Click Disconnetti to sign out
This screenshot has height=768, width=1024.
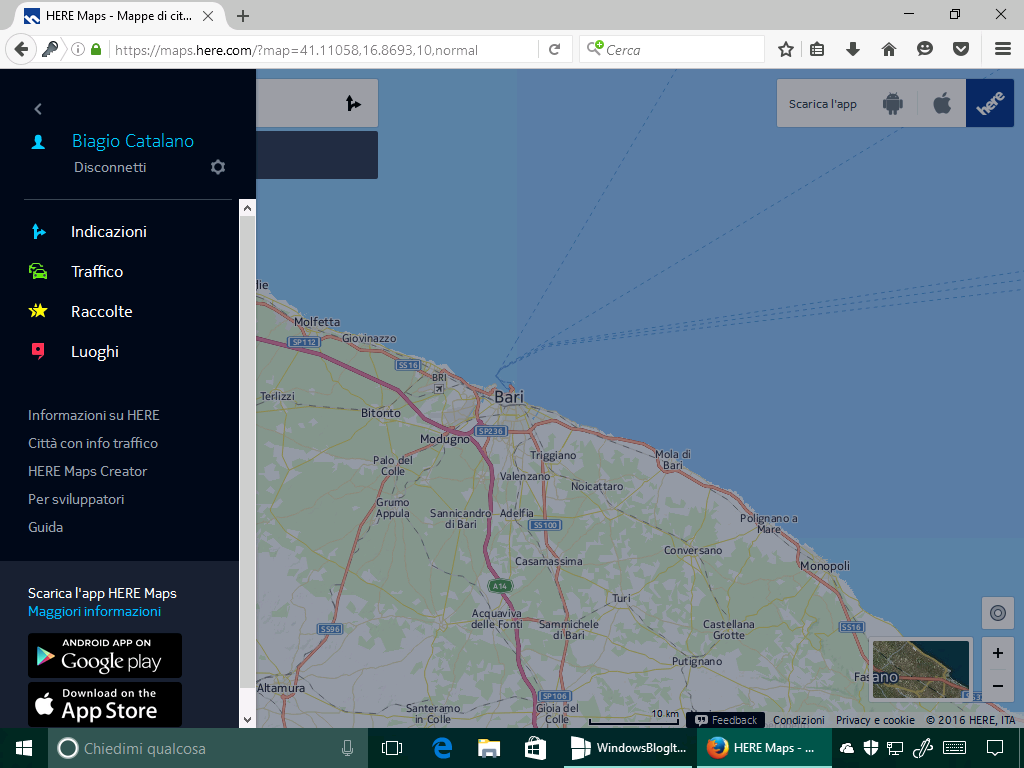tap(110, 167)
